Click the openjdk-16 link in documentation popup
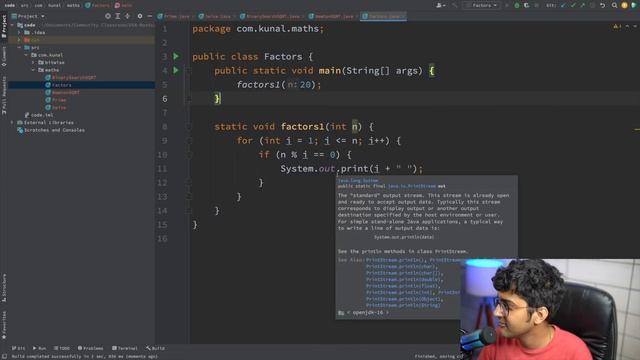Screen dimensions: 640x360 tap(368, 313)
